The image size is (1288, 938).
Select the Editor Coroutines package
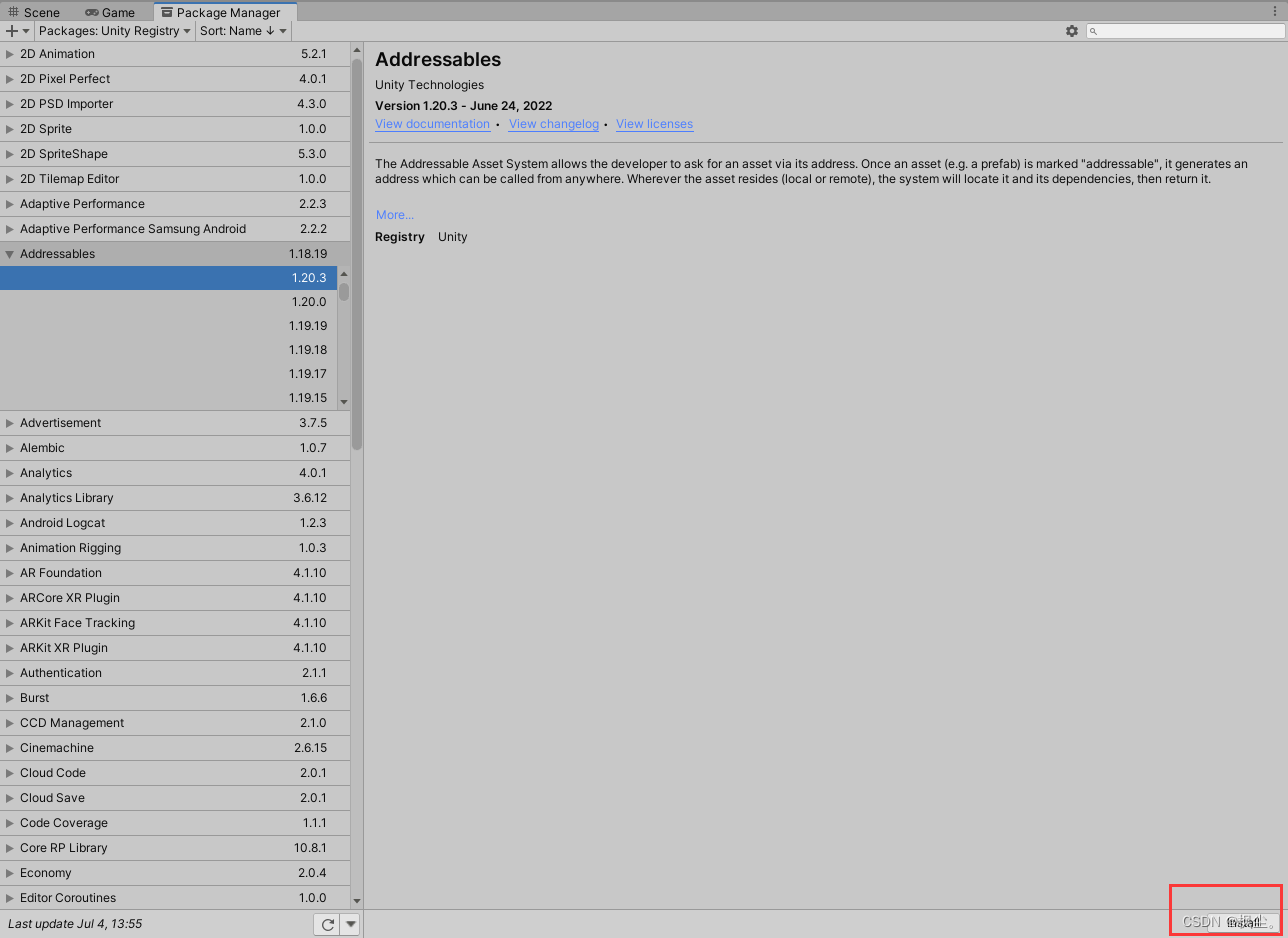tap(175, 898)
